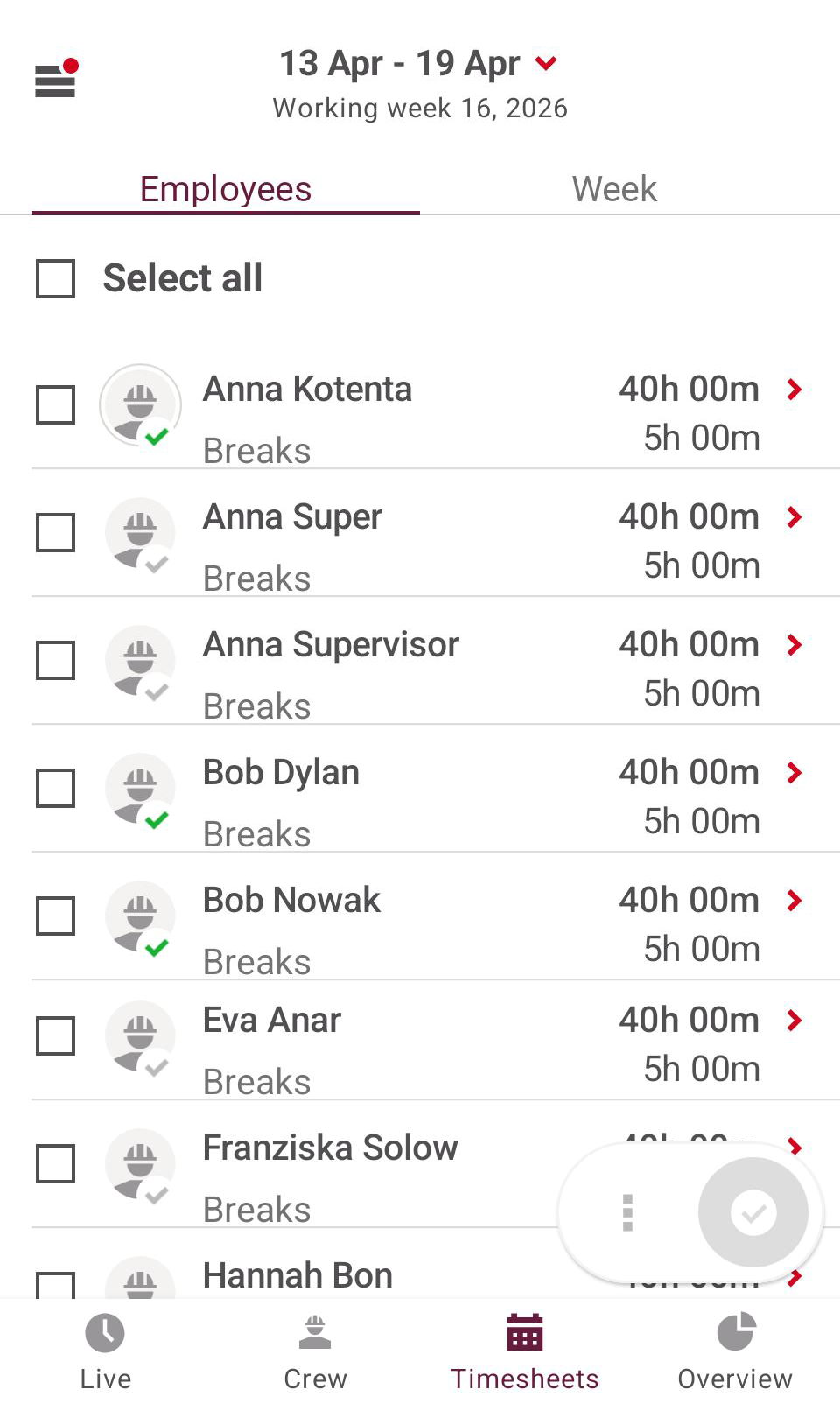Tap the Timesheets calendar icon
This screenshot has width=840, height=1404.
pos(525,1333)
